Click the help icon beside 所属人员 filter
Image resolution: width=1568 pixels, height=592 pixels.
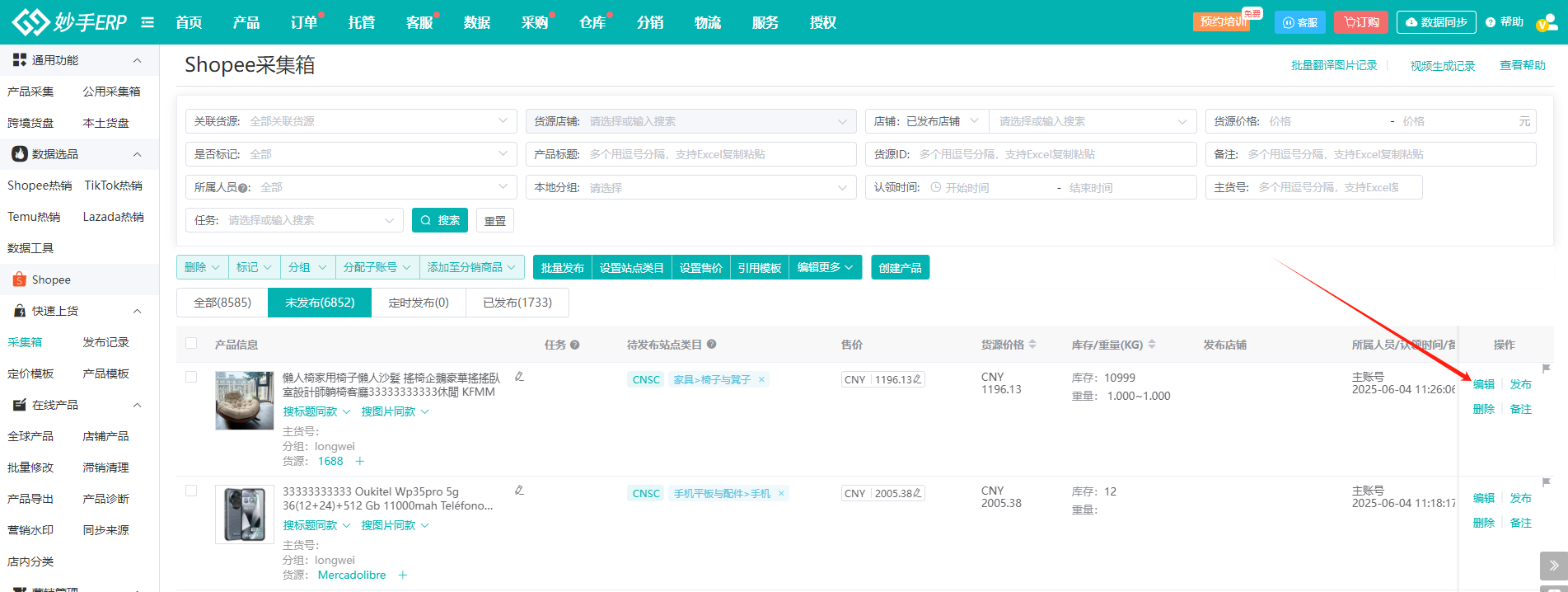pyautogui.click(x=244, y=188)
